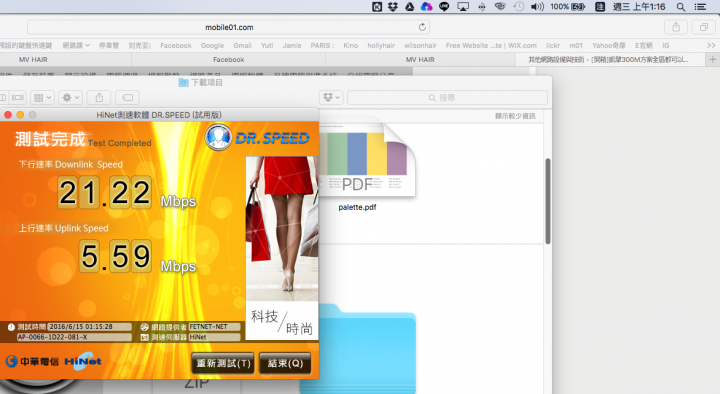Open the hollyhair bookmark
Viewport: 720px width, 394px height.
pos(381,45)
